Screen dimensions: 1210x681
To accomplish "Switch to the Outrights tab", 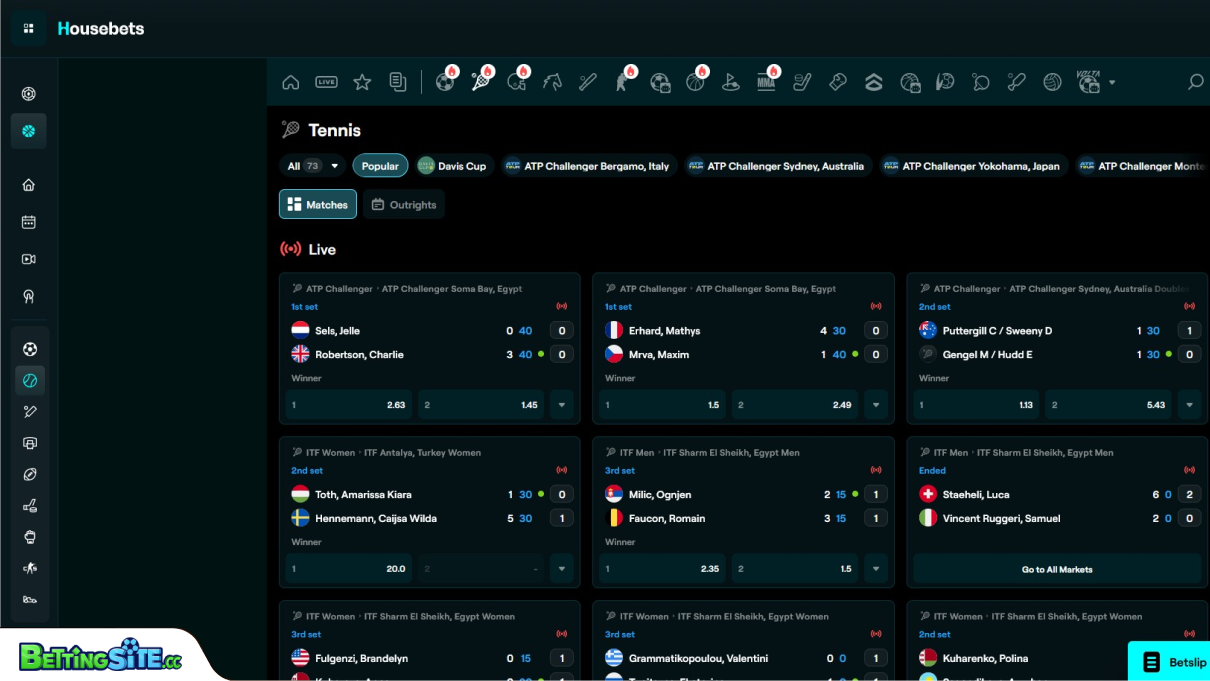I will (404, 204).
